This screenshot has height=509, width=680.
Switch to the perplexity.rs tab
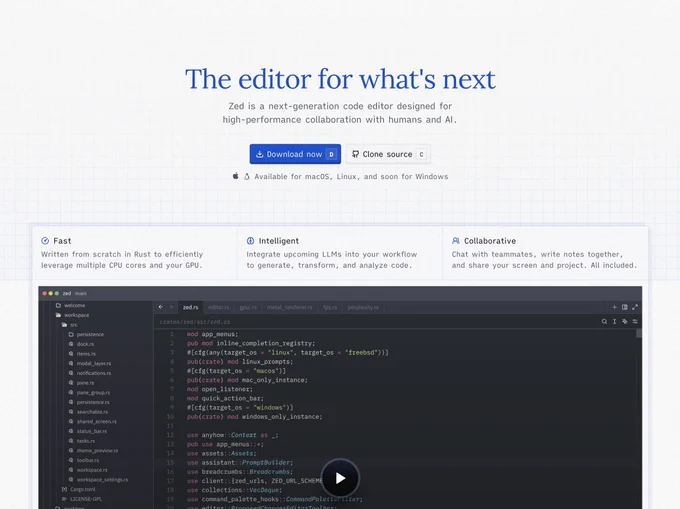(x=363, y=307)
